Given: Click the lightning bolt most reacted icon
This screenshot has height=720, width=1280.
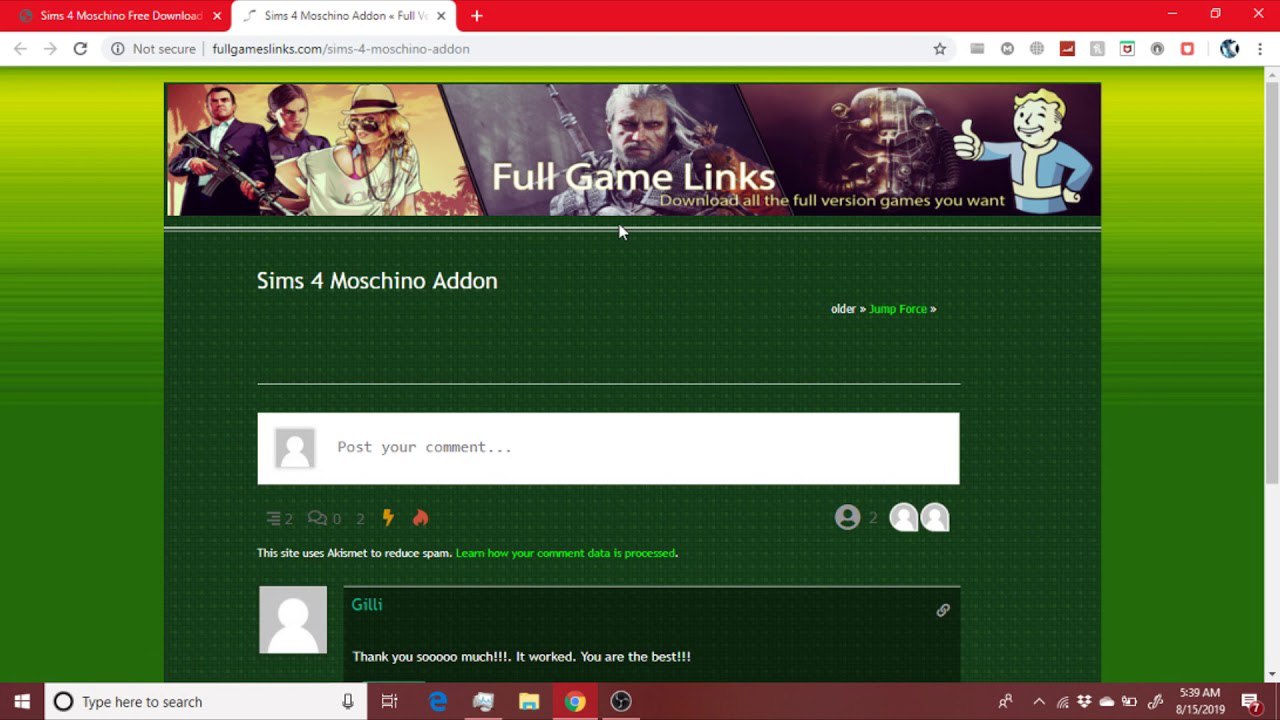Looking at the screenshot, I should coord(388,518).
